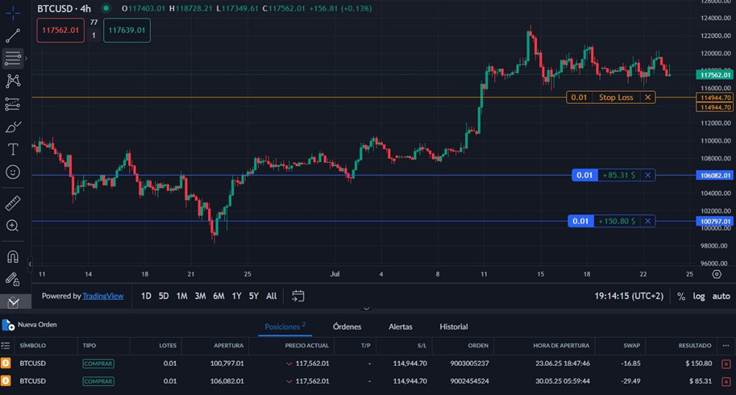Viewport: 736px width, 395px height.
Task: Select order number 9003005237
Action: pyautogui.click(x=469, y=364)
